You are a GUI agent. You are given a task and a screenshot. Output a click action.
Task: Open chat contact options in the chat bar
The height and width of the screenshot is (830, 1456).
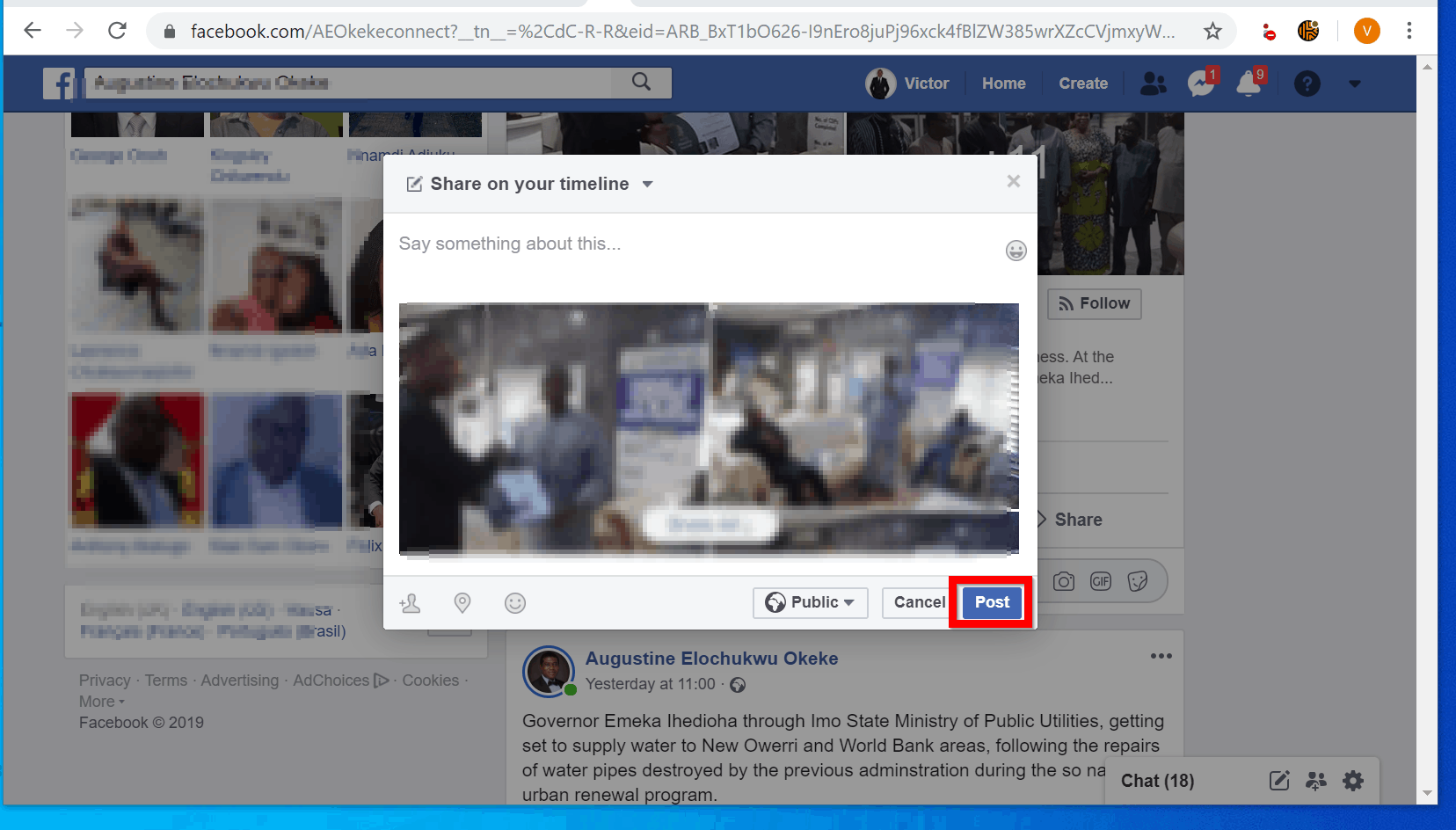[x=1316, y=781]
